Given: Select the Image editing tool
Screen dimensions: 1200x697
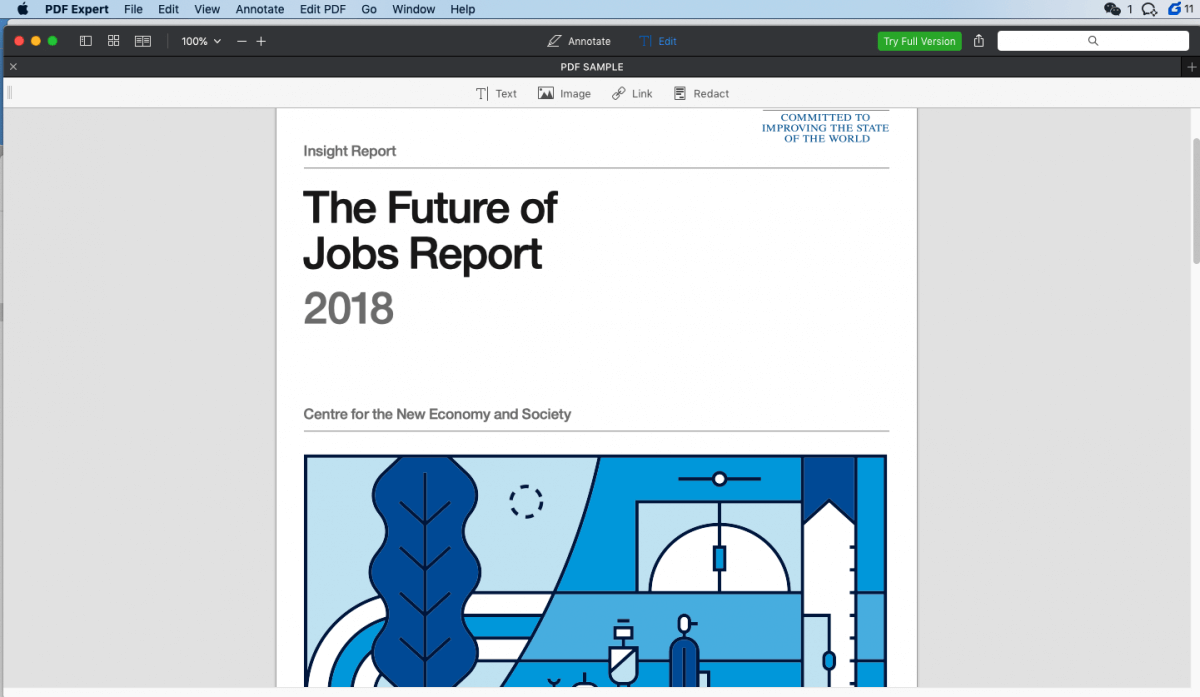Looking at the screenshot, I should coord(564,93).
